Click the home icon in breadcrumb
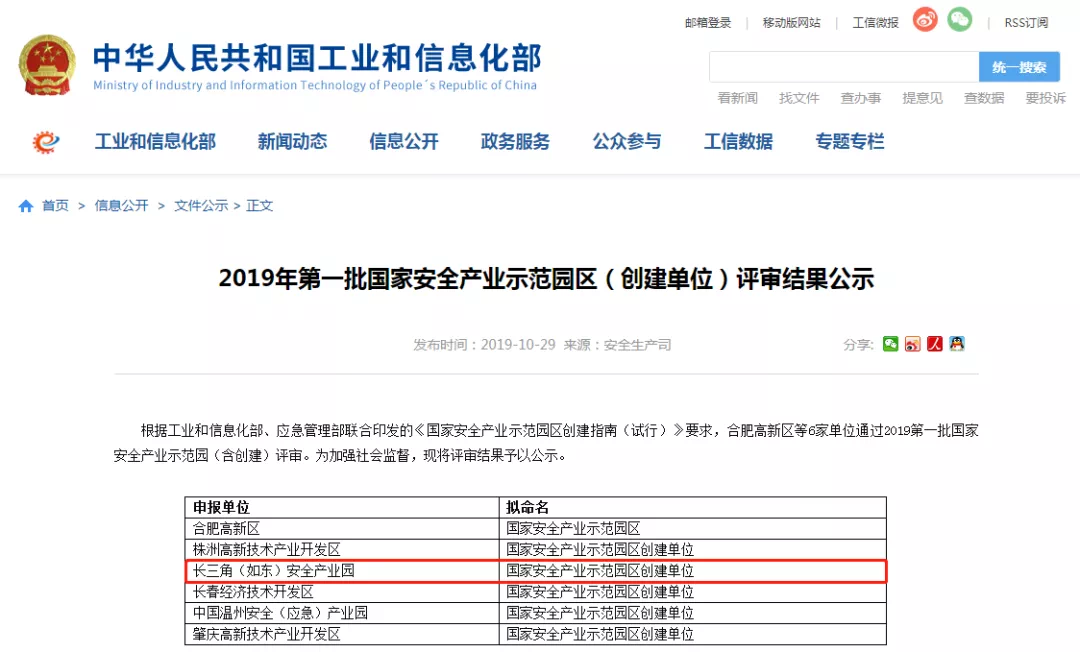 (26, 206)
